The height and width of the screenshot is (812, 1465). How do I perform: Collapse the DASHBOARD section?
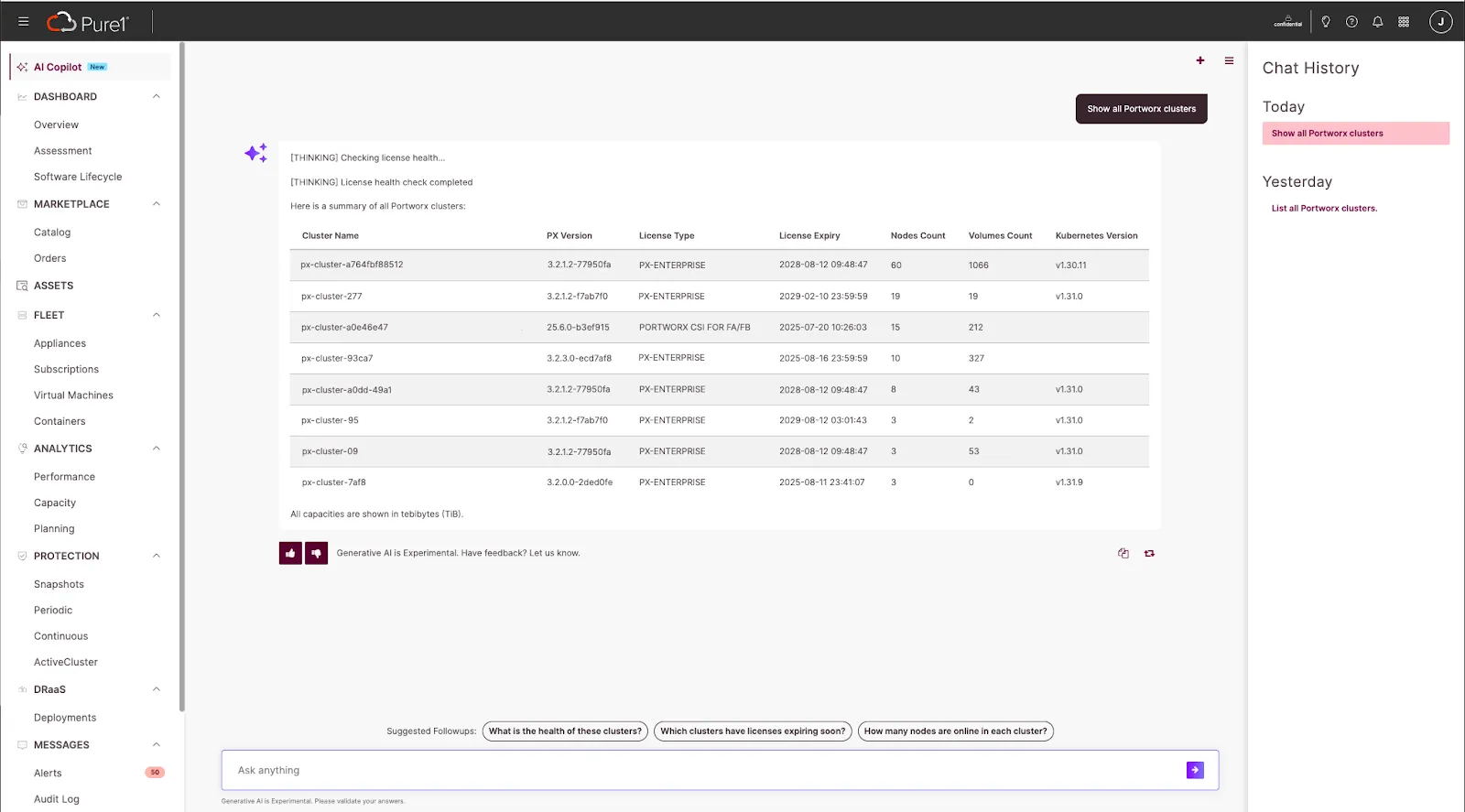point(156,96)
